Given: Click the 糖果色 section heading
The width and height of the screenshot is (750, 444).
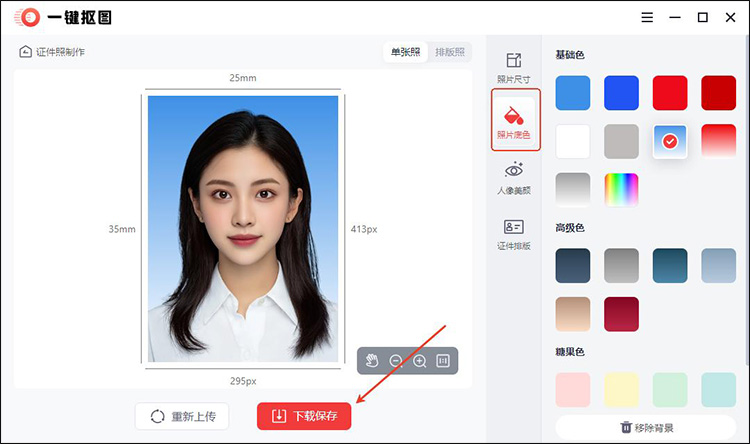Looking at the screenshot, I should click(x=570, y=352).
